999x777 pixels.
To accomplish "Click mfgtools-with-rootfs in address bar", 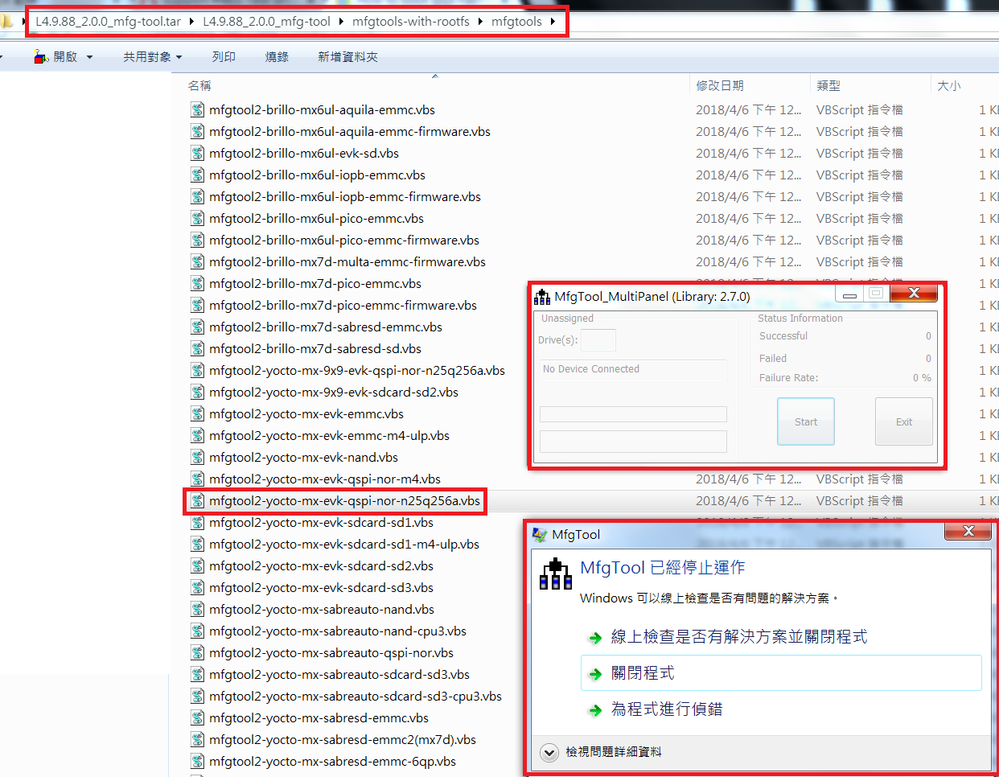I will point(411,22).
